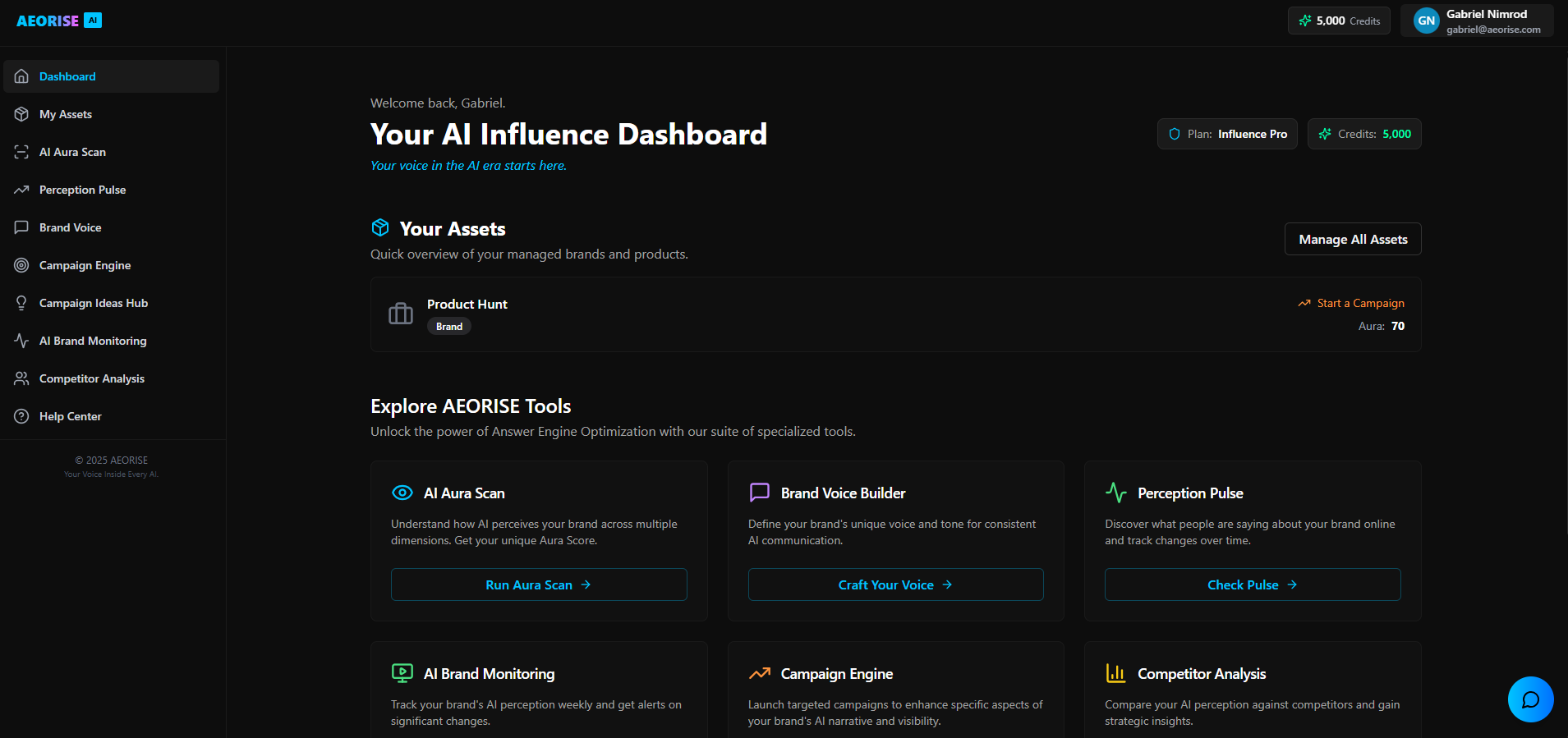Click the Manage All Assets button
The image size is (1568, 738).
[x=1353, y=240]
